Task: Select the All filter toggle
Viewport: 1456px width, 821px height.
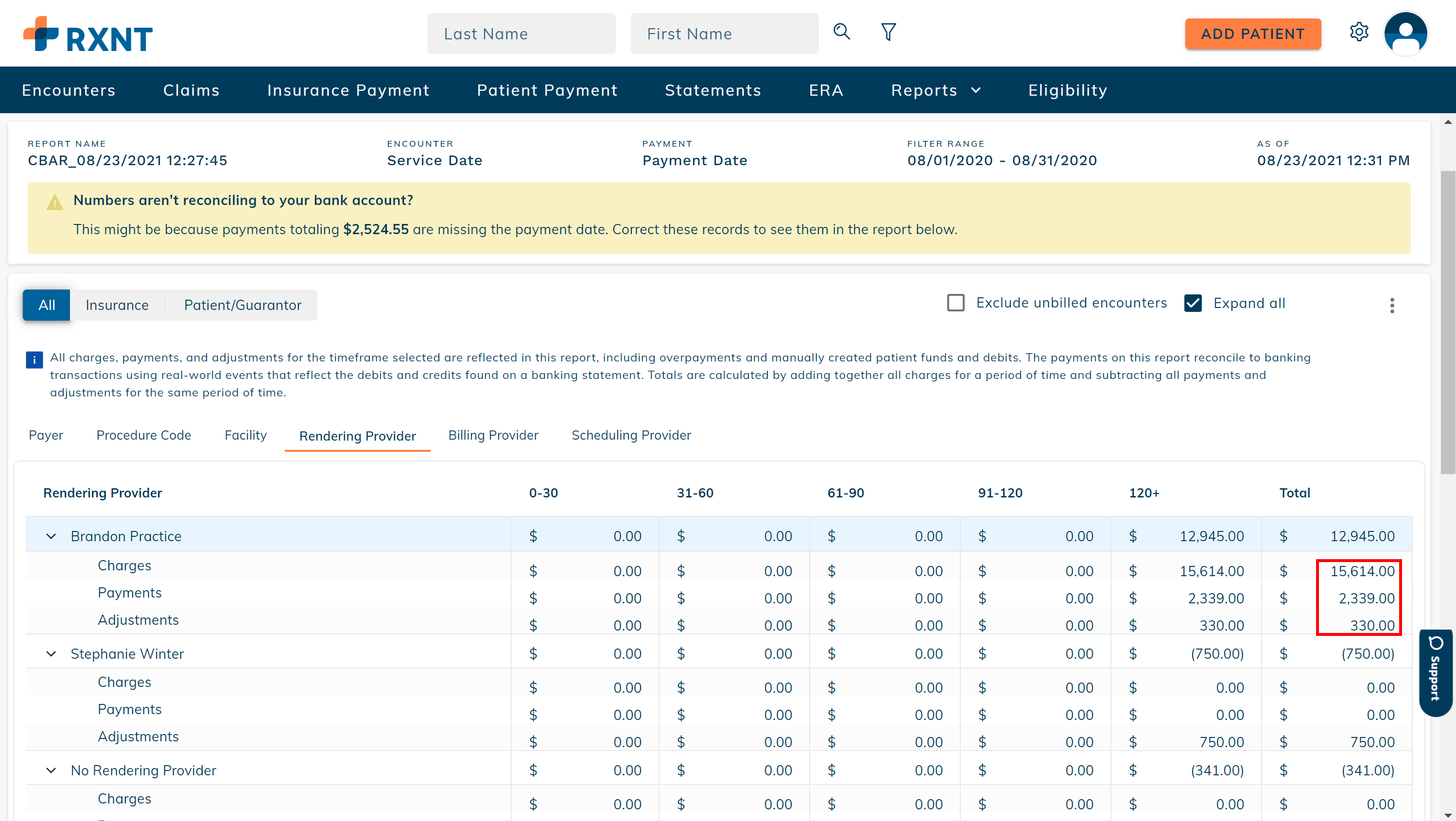Action: 46,305
